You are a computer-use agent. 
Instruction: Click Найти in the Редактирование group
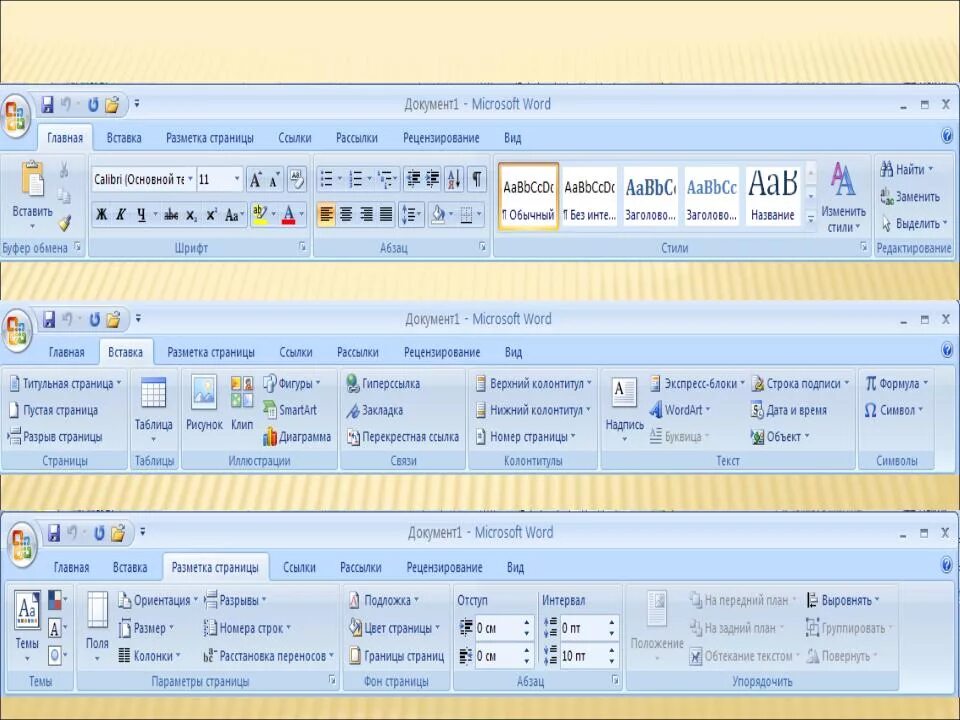[906, 169]
